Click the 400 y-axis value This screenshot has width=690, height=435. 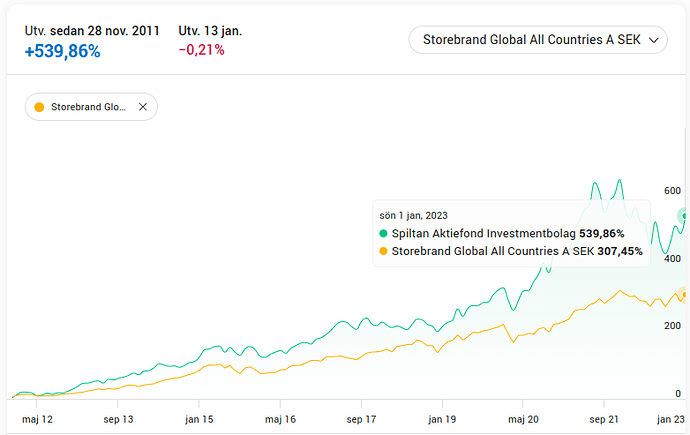point(672,258)
